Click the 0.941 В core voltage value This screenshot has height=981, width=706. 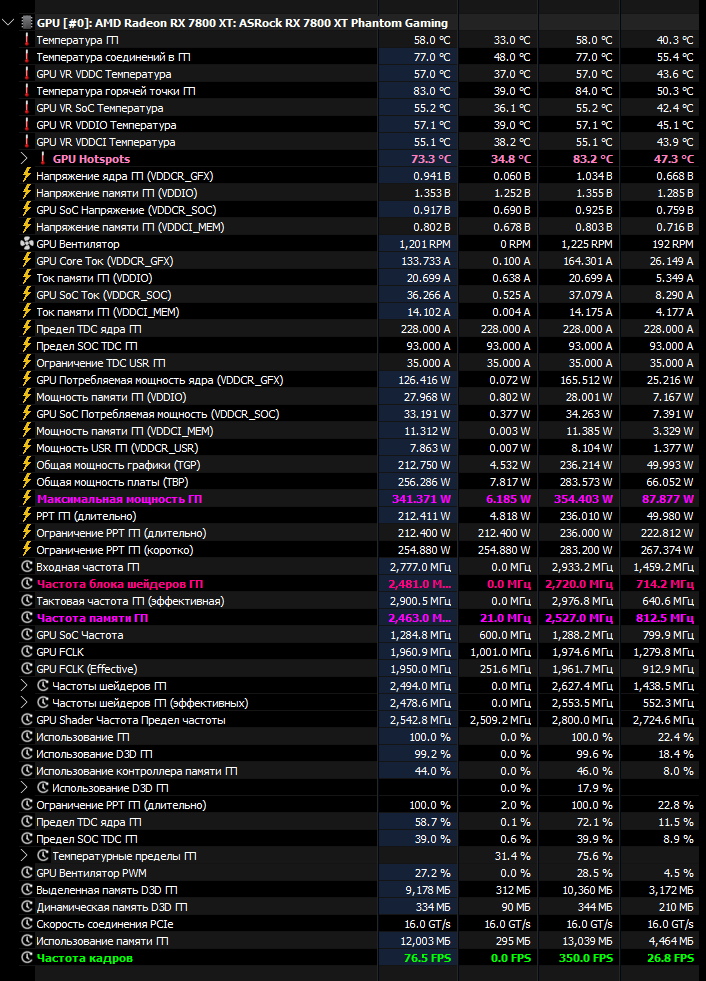(432, 176)
